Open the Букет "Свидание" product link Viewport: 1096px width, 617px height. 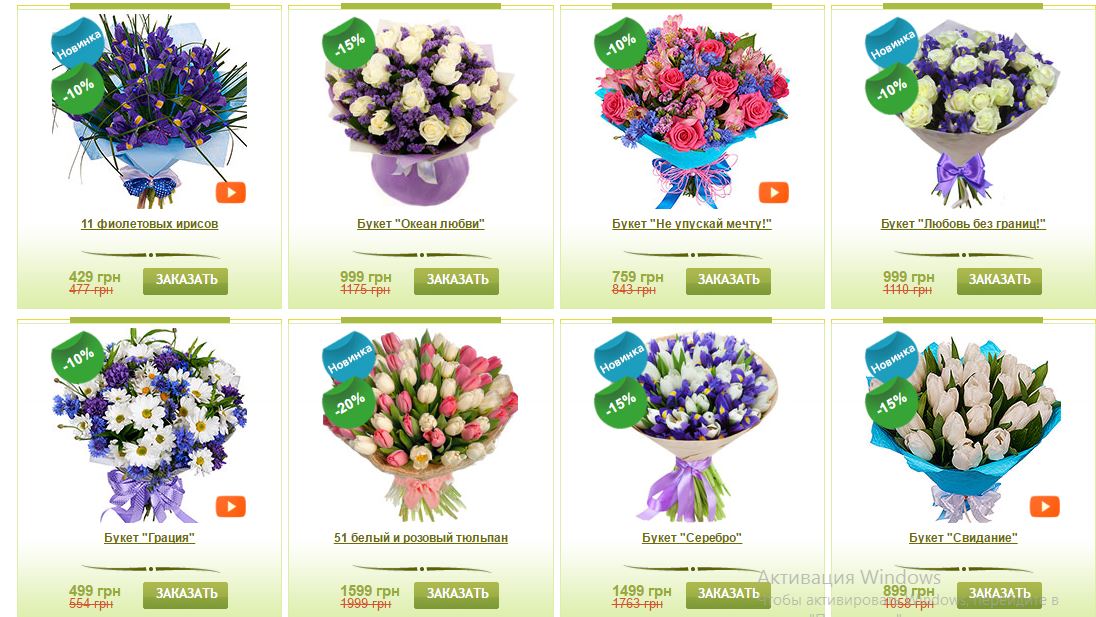pyautogui.click(x=963, y=538)
